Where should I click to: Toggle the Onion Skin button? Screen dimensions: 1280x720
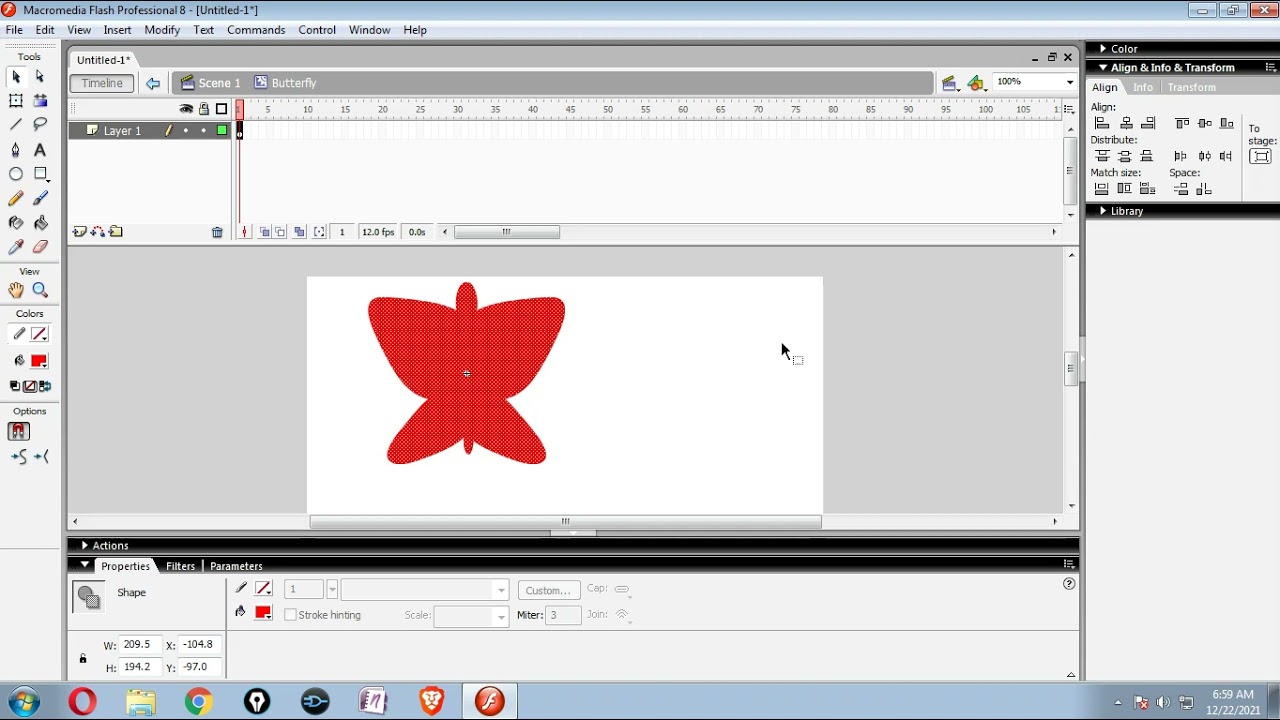(x=264, y=232)
